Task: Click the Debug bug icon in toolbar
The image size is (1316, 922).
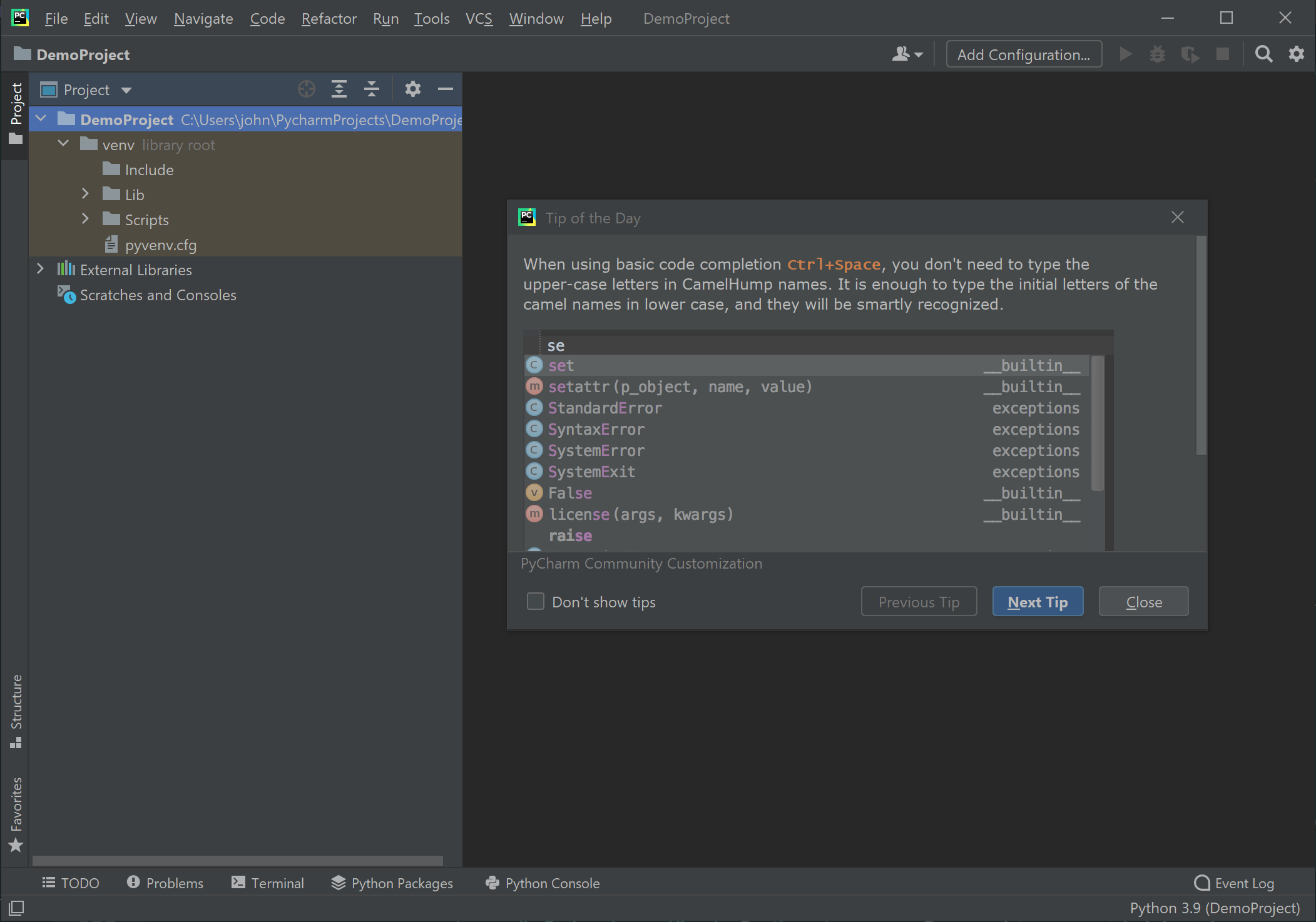Action: [x=1158, y=54]
